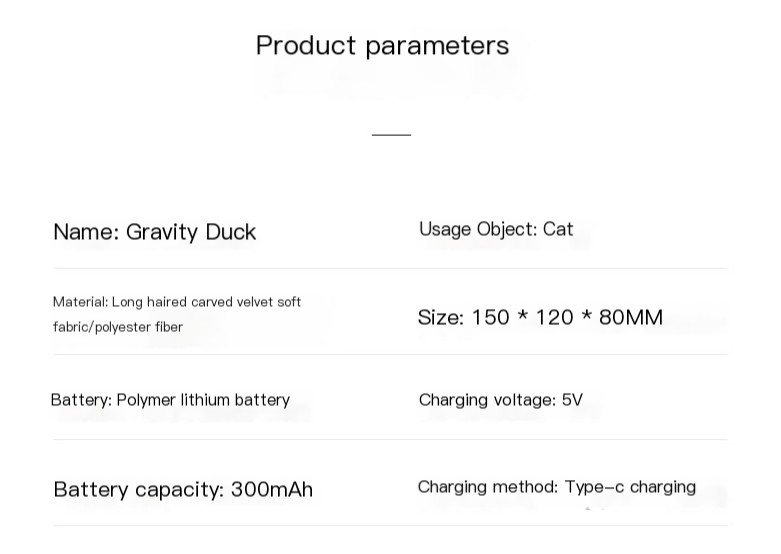The image size is (781, 554).
Task: Click the short divider line under the heading
Action: [391, 134]
